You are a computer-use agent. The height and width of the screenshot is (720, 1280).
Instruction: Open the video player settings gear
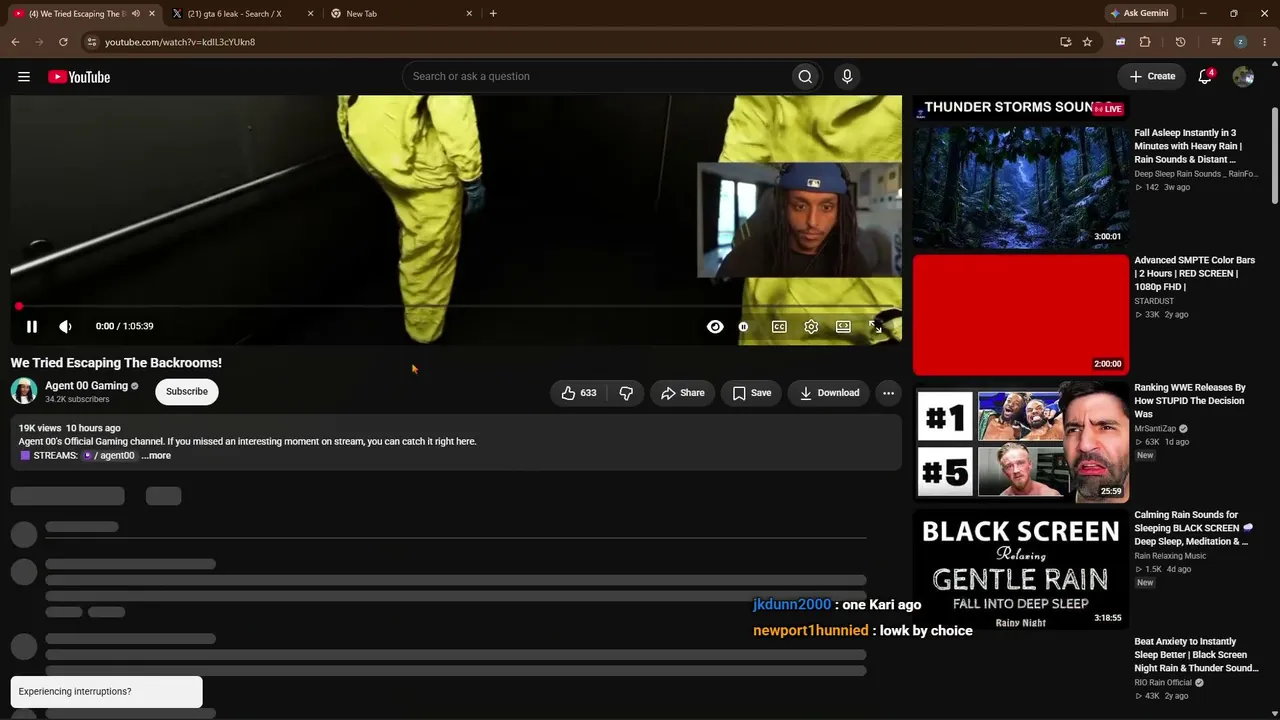(x=811, y=327)
